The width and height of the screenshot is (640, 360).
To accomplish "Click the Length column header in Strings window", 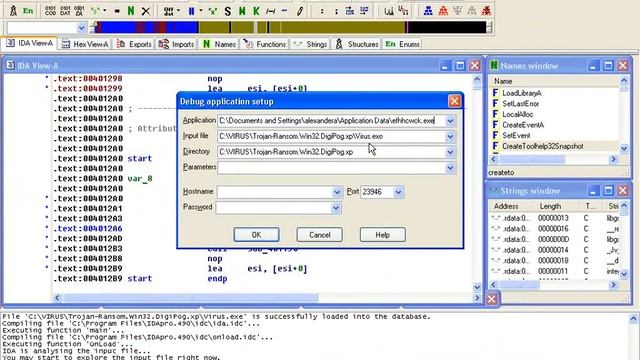I will point(550,207).
